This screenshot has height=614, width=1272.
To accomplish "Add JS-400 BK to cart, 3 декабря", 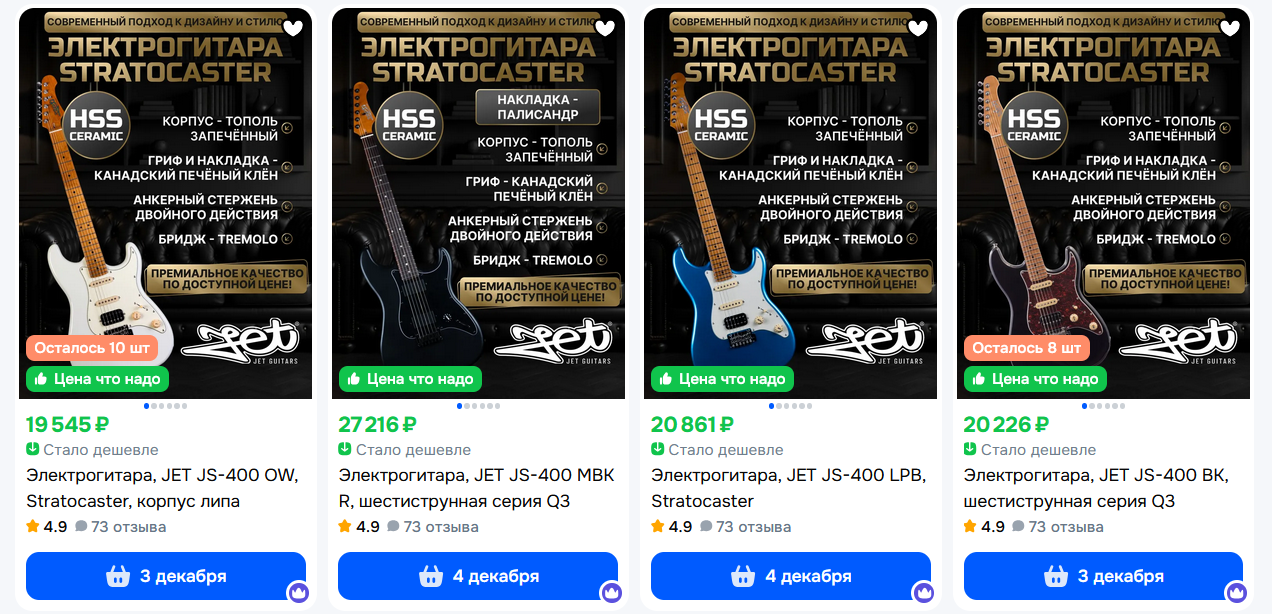I will pos(1103,576).
